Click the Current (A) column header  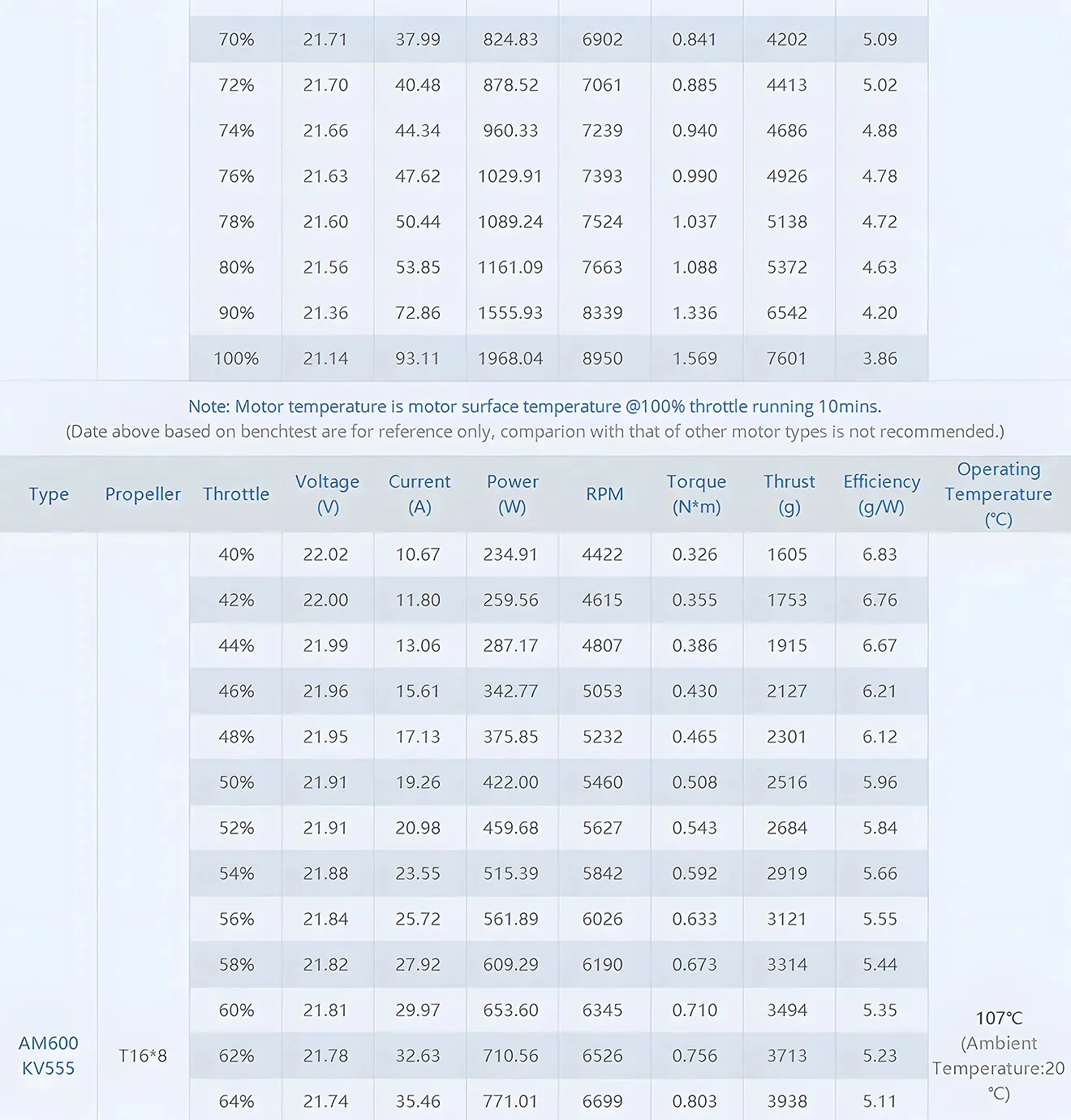click(x=419, y=494)
